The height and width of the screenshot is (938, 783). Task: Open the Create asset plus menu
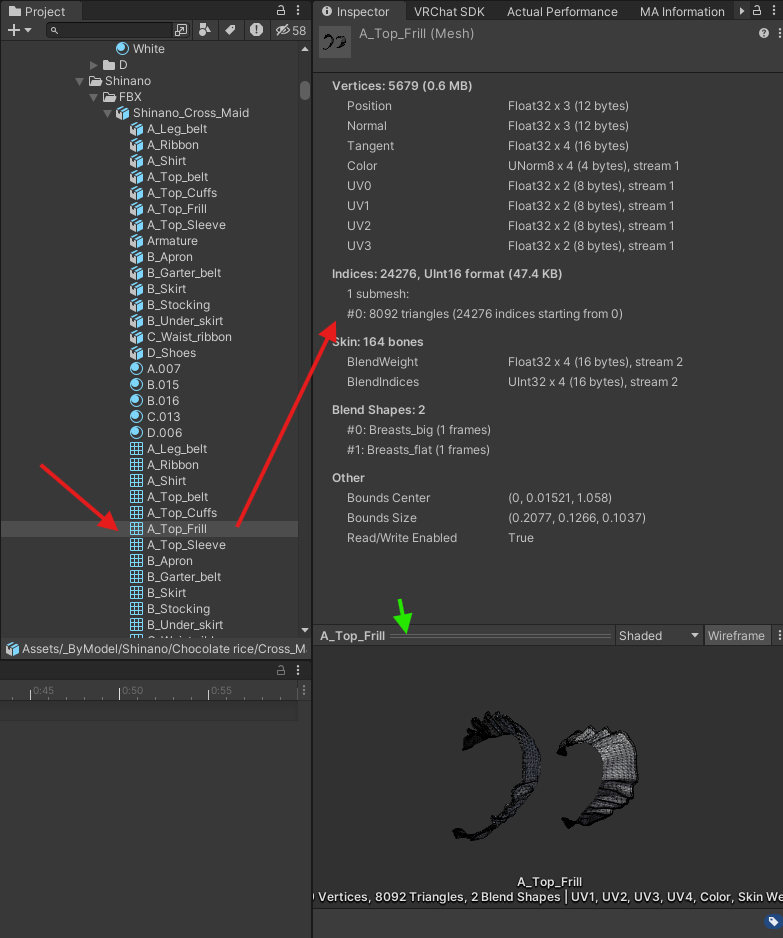coord(19,30)
